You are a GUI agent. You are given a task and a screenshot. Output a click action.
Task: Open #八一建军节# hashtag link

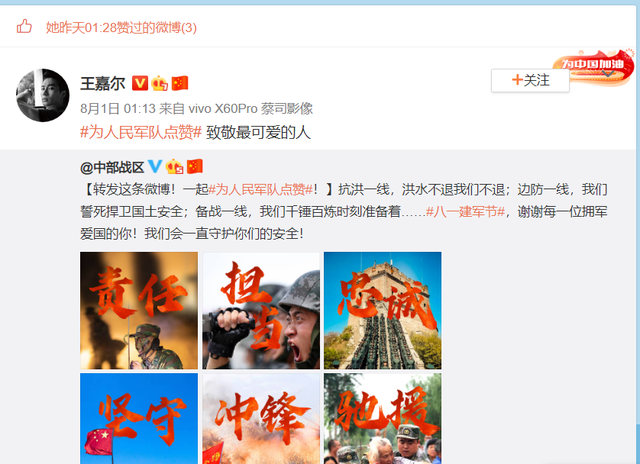(465, 212)
